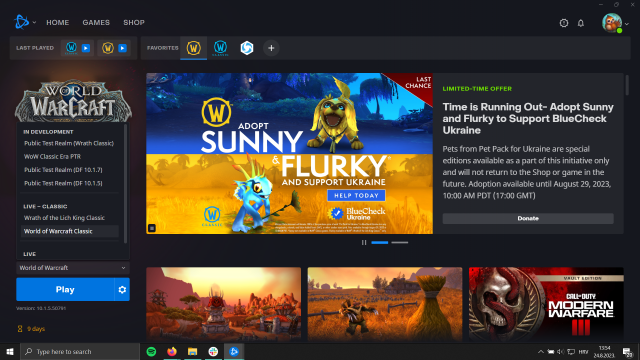Screen dimensions: 640x360
Task: Open the GAMES tab
Action: (x=96, y=22)
